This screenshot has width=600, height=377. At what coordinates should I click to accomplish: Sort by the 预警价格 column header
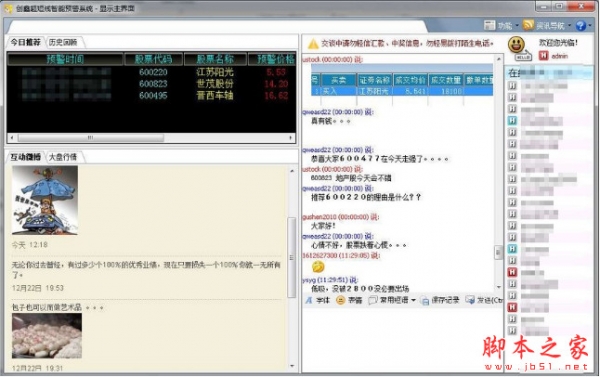(272, 59)
